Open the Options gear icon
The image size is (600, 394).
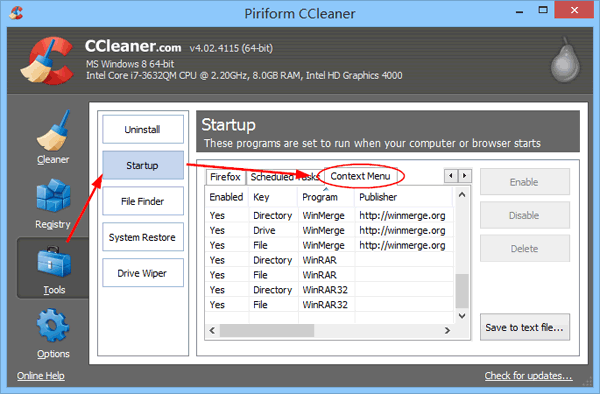point(53,325)
